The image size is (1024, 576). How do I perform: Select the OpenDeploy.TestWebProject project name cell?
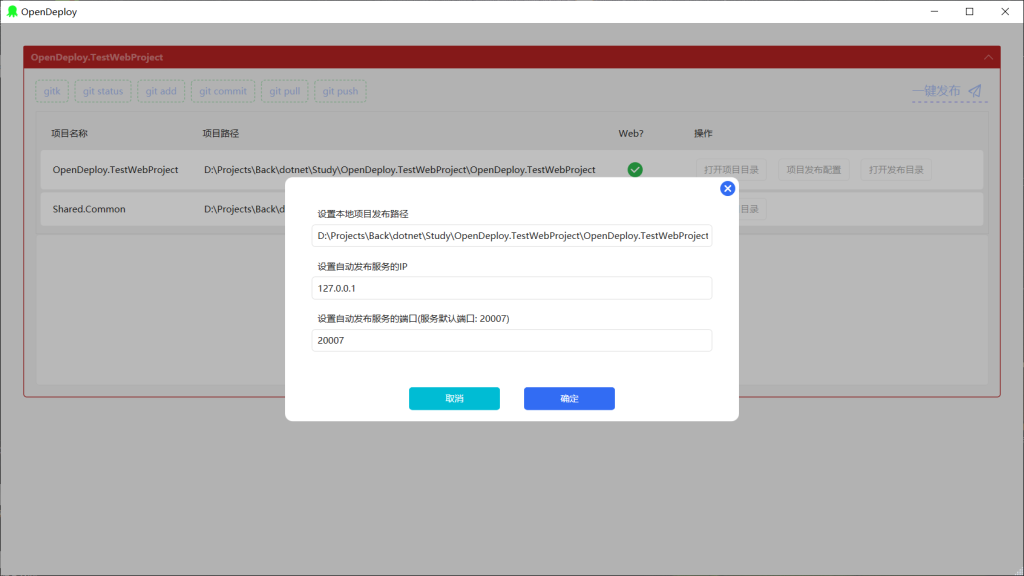[116, 170]
